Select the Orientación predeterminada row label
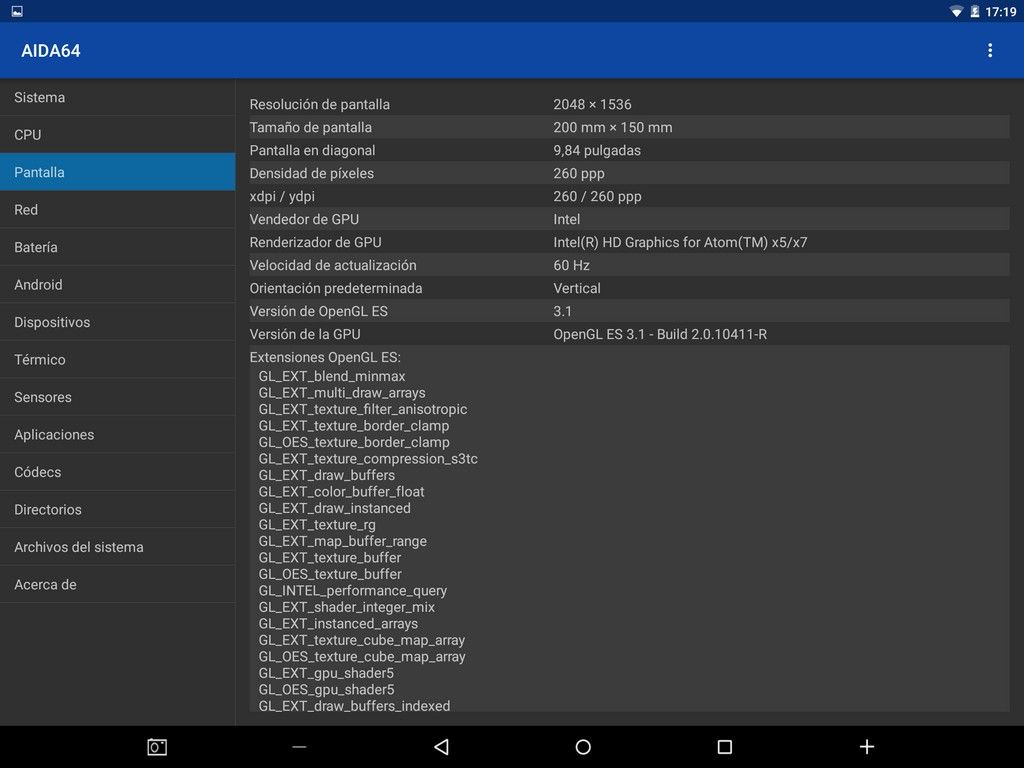Viewport: 1024px width, 768px height. click(x=336, y=288)
